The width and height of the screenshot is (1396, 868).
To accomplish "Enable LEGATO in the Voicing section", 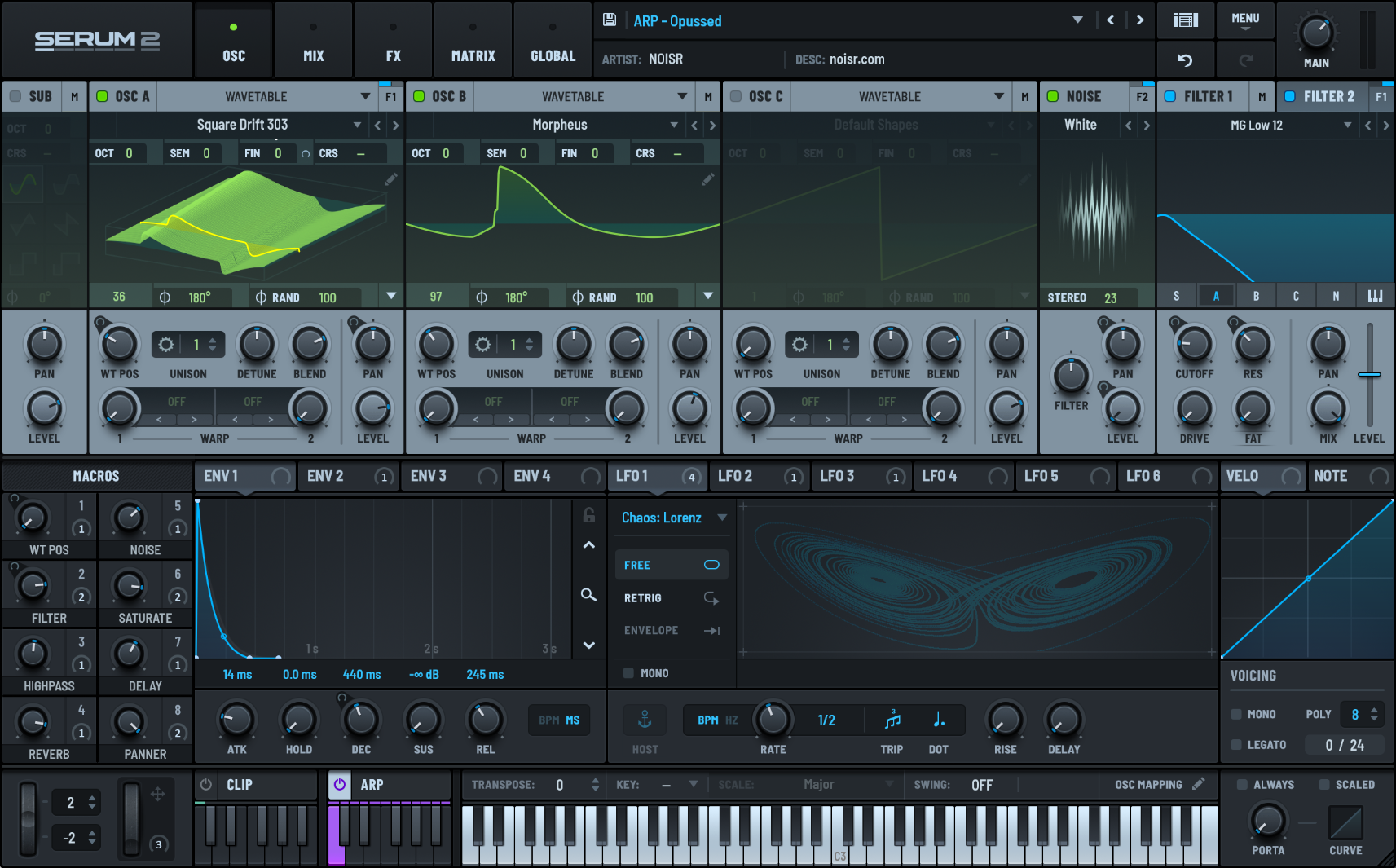I will pos(1236,744).
